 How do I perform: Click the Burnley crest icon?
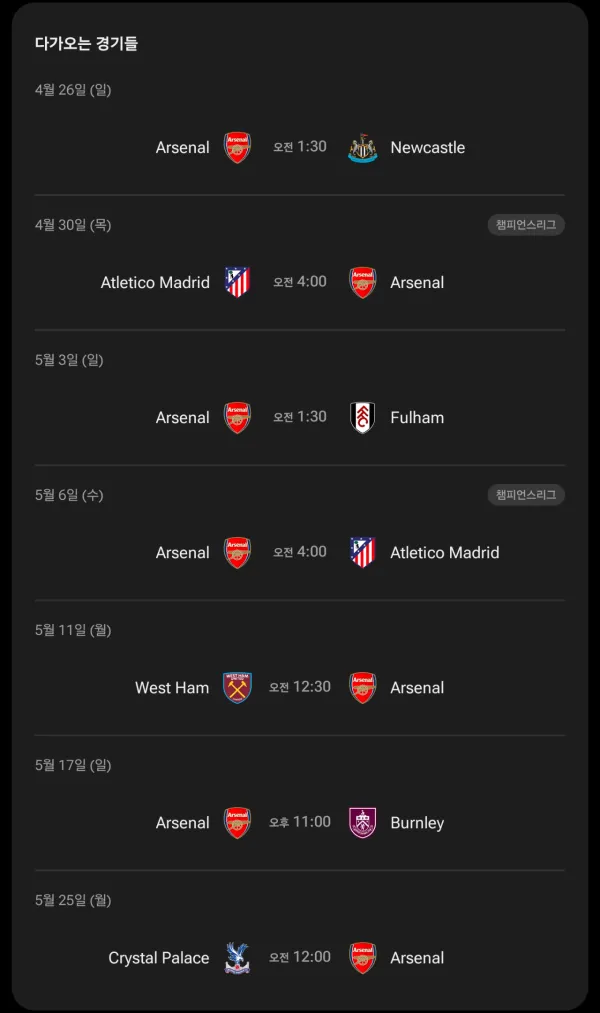(x=362, y=823)
